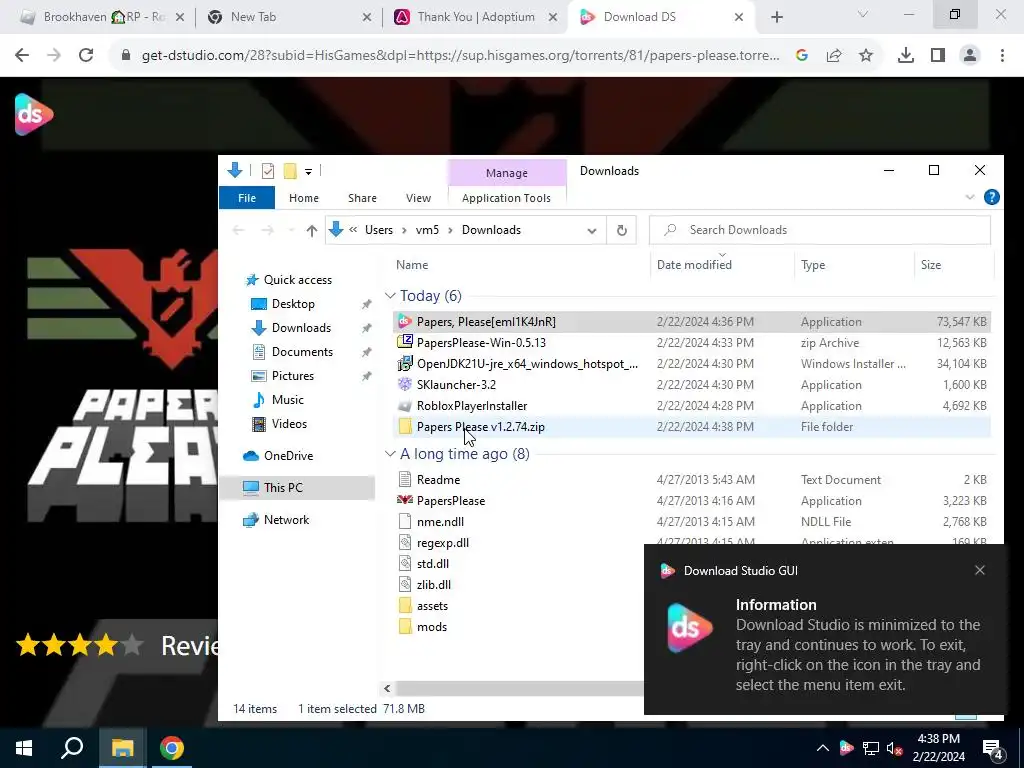Image resolution: width=1024 pixels, height=768 pixels.
Task: Open Explorer help question mark
Action: (991, 197)
